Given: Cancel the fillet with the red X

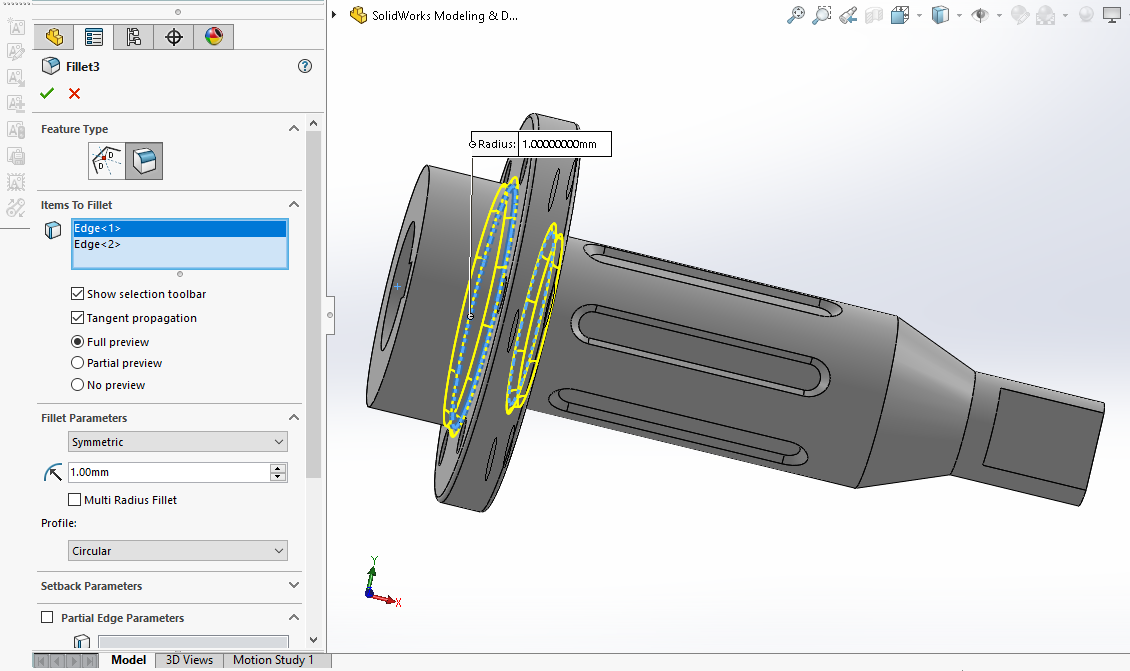Looking at the screenshot, I should pos(74,93).
